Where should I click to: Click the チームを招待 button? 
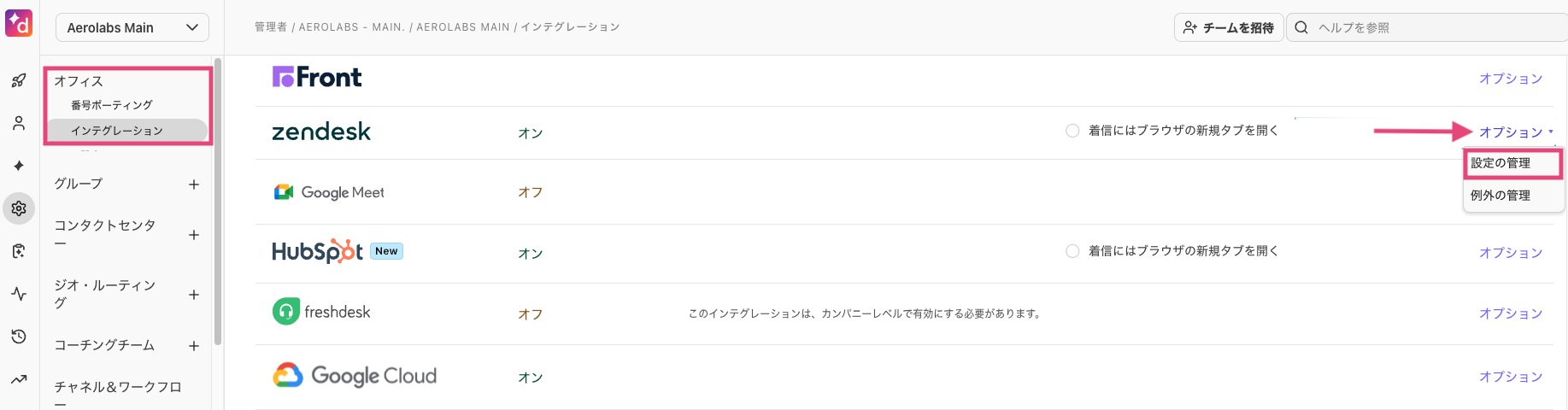click(x=1229, y=27)
